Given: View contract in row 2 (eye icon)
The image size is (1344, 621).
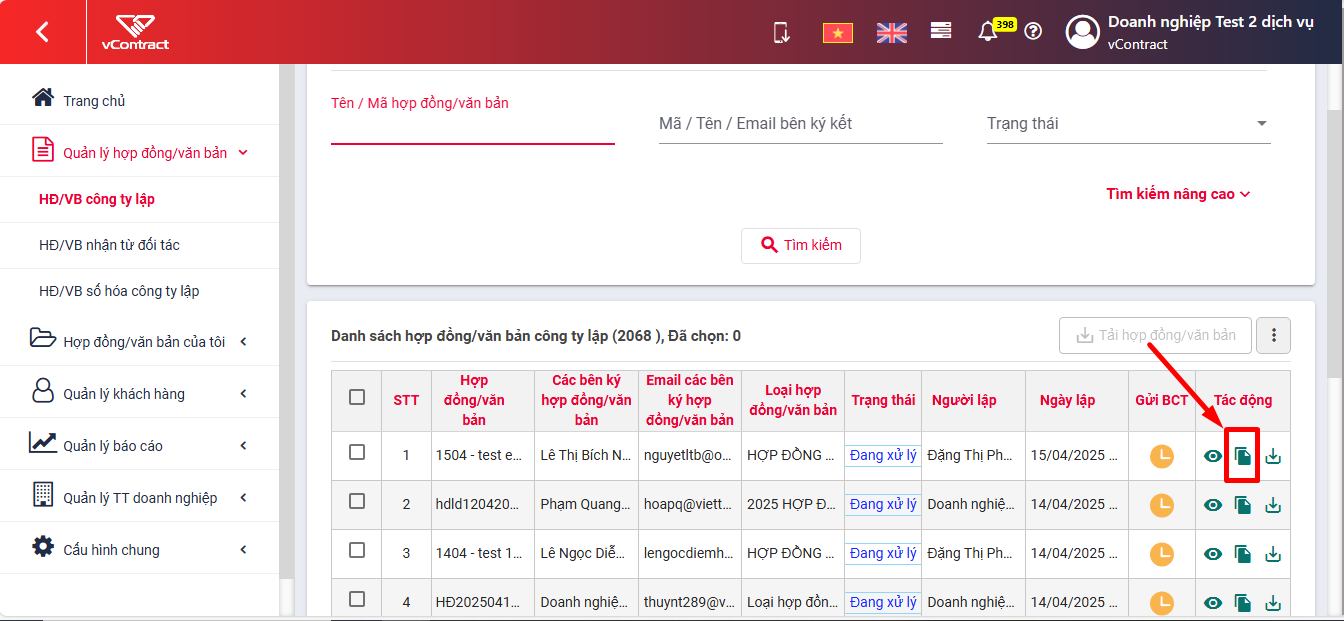Looking at the screenshot, I should (1213, 505).
